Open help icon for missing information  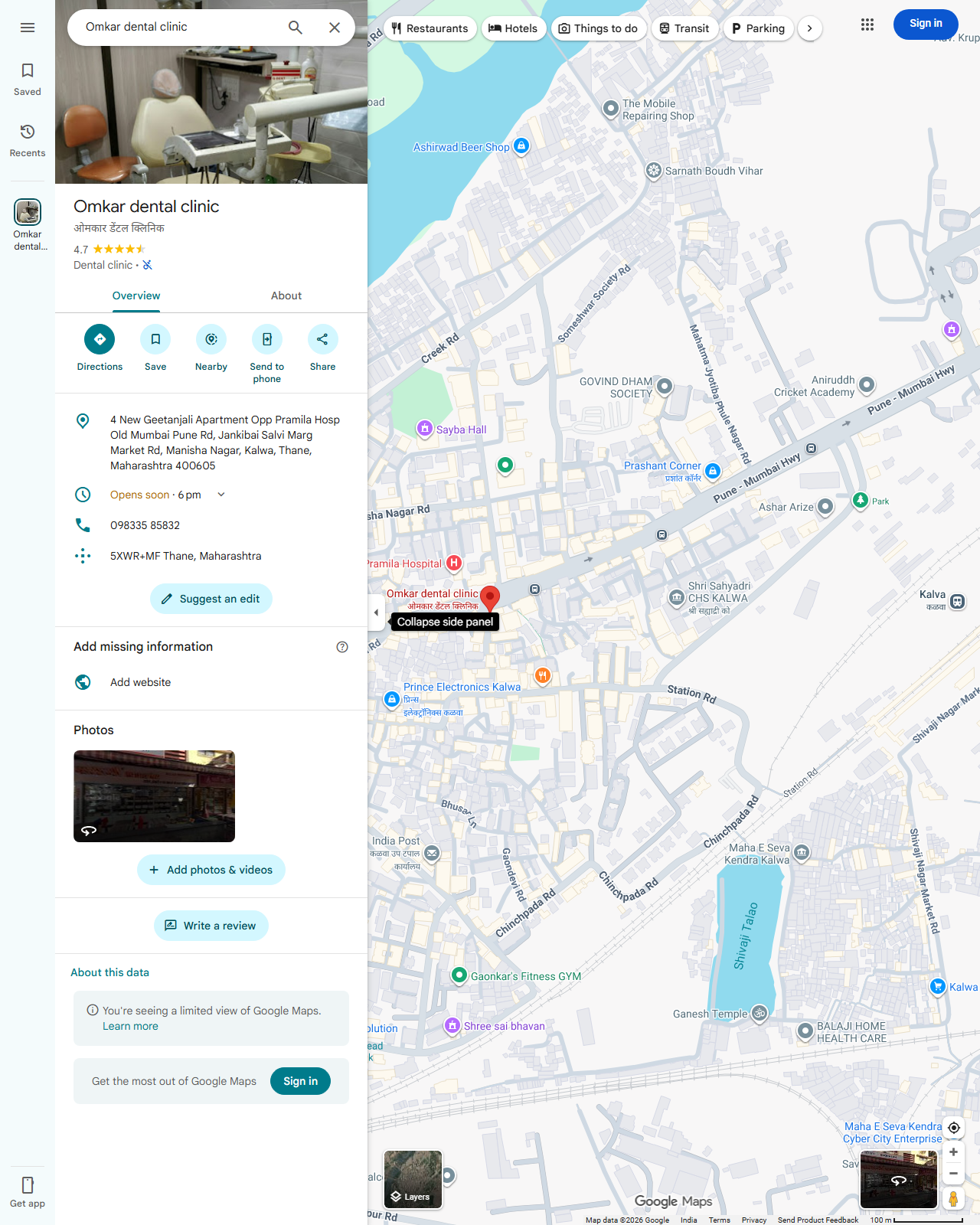(x=342, y=647)
